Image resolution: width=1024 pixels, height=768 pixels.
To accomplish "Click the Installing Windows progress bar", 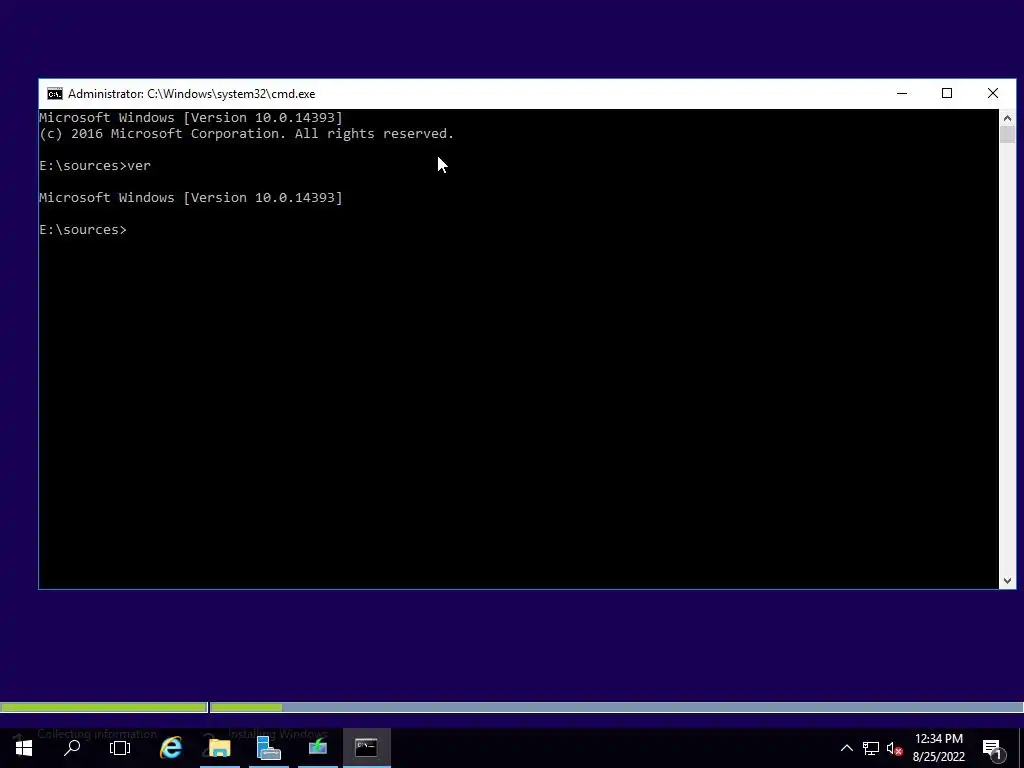I will coord(617,707).
